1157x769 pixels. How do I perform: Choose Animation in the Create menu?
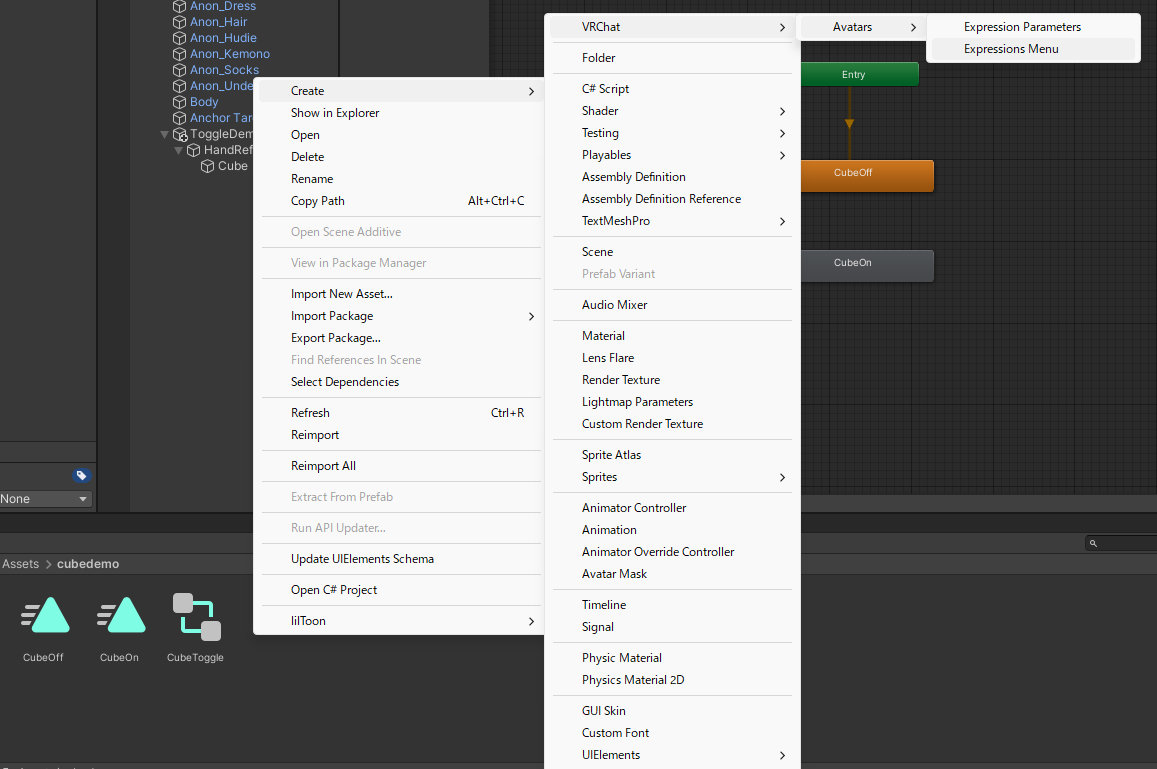(672, 530)
